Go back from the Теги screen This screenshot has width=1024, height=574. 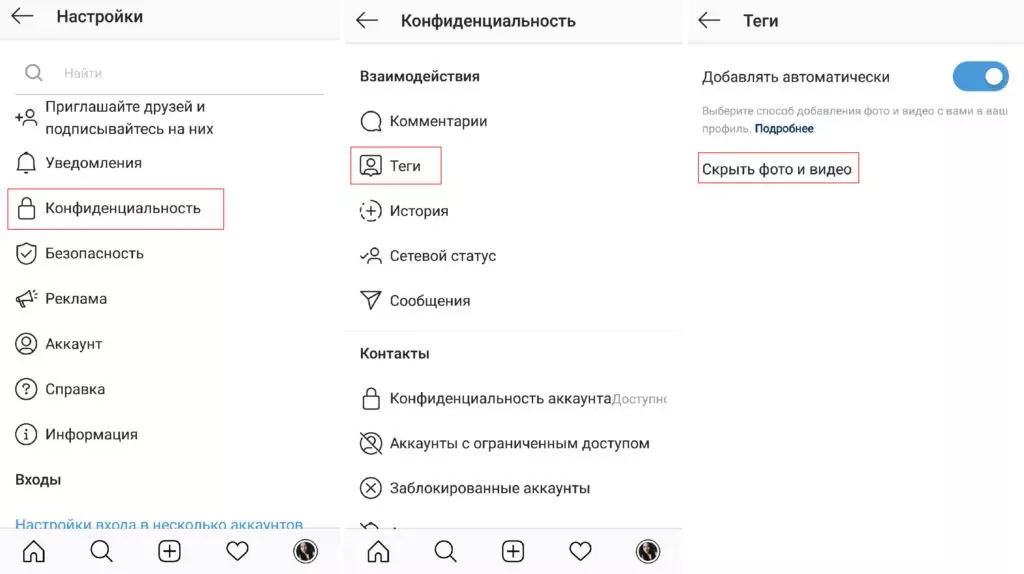point(709,20)
